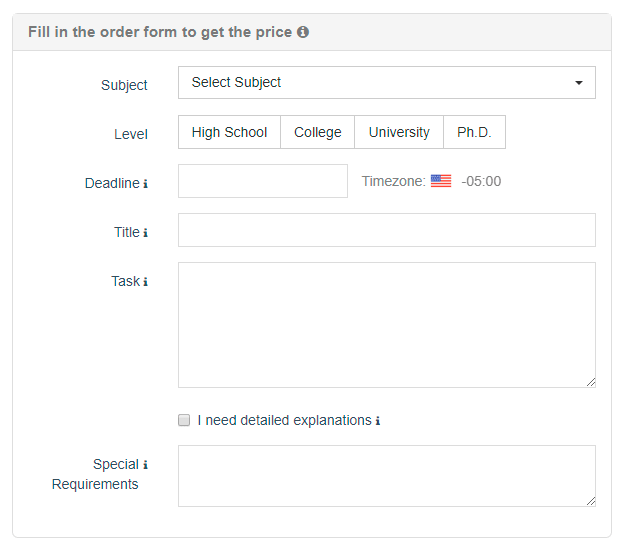Screen dimensions: 629x549
Task: Select the High School level
Action: click(x=229, y=133)
